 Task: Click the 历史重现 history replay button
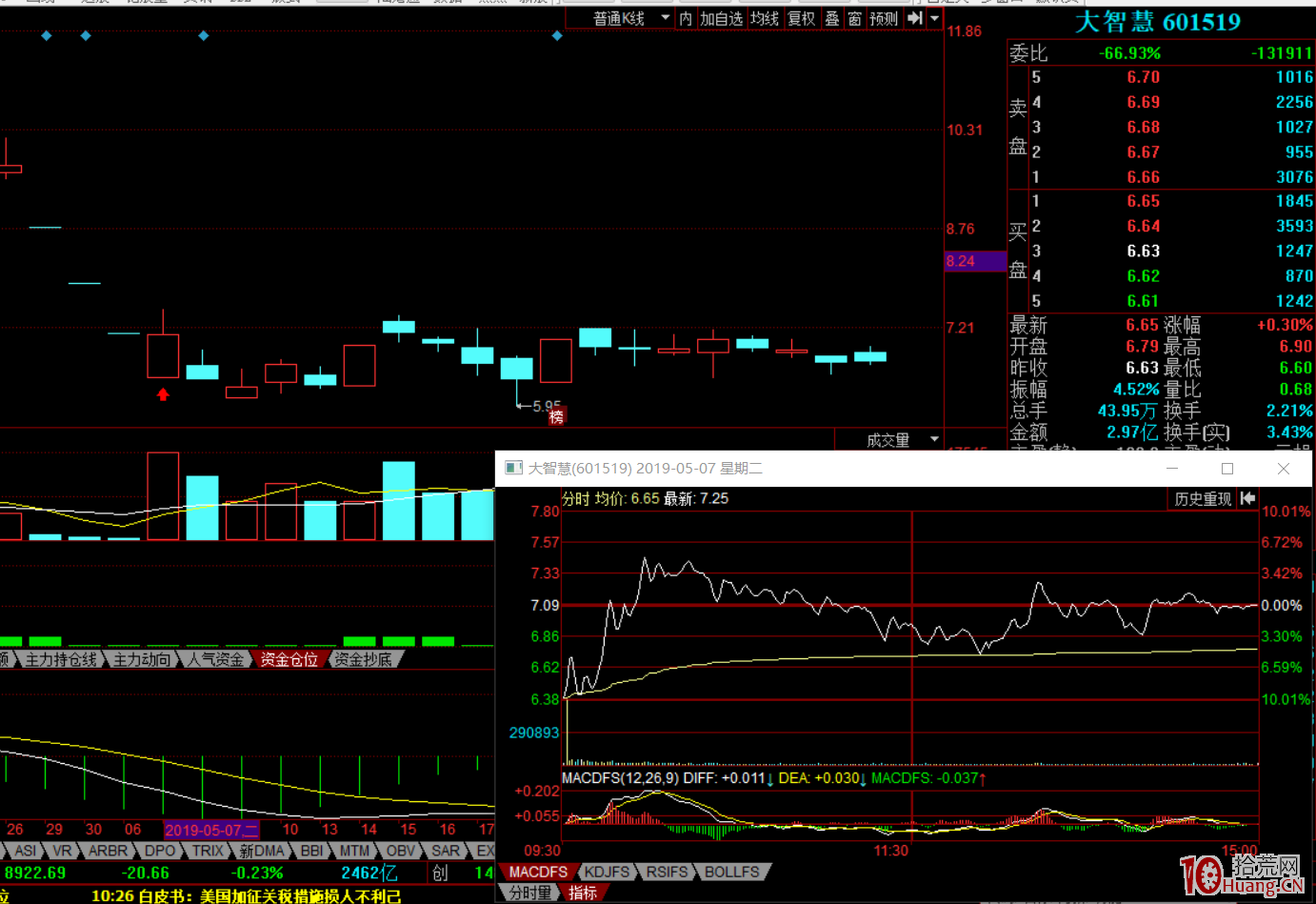(1203, 498)
